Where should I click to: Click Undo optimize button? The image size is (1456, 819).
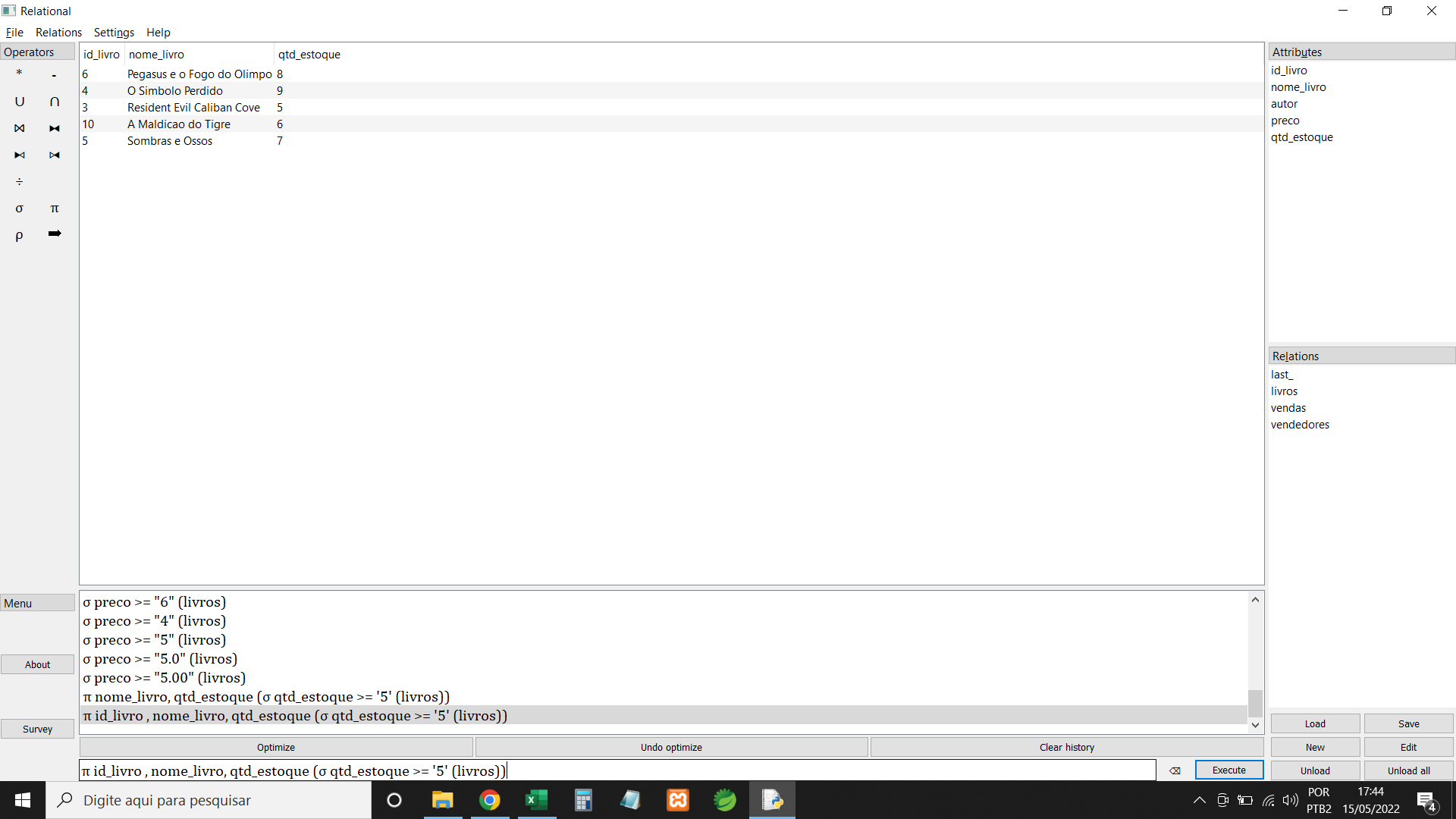point(671,747)
